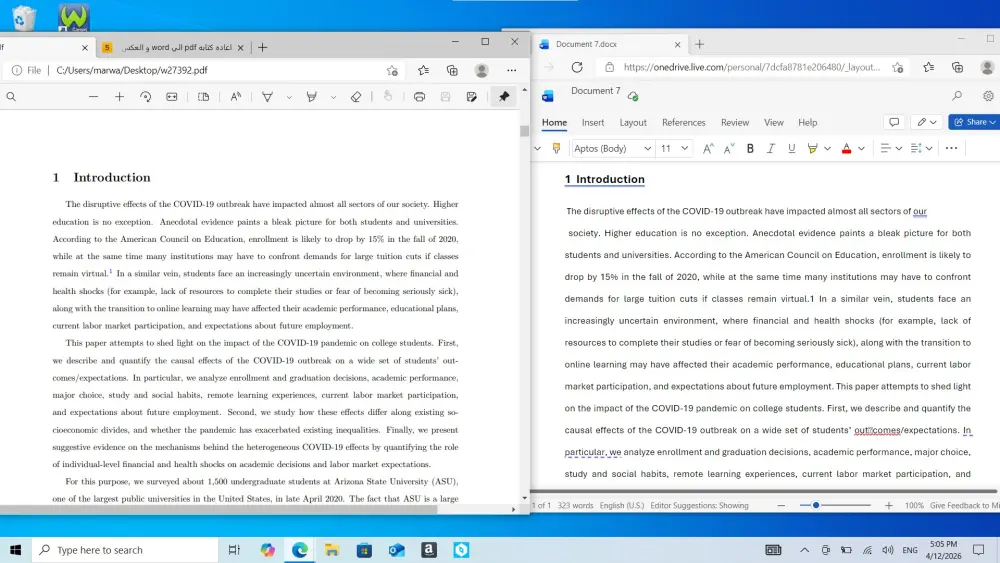Click 323 words count in status bar
The height and width of the screenshot is (563, 1000).
[x=575, y=505]
